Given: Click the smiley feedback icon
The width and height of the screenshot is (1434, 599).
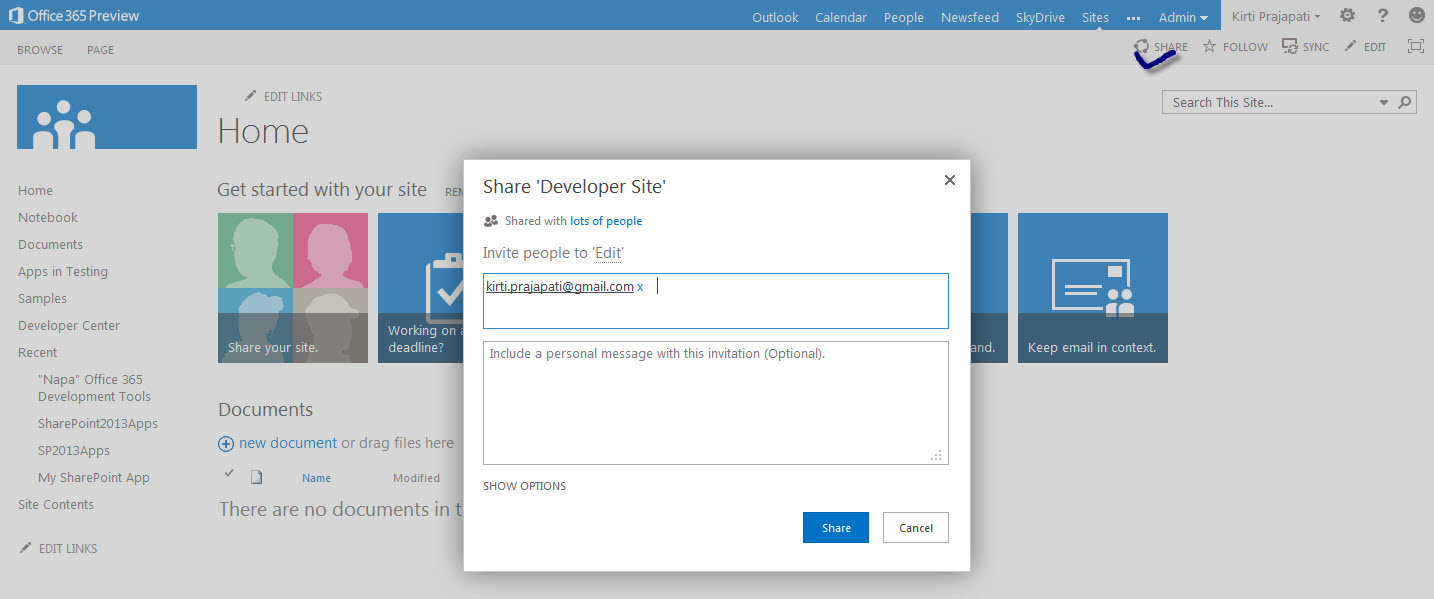Looking at the screenshot, I should (1416, 16).
